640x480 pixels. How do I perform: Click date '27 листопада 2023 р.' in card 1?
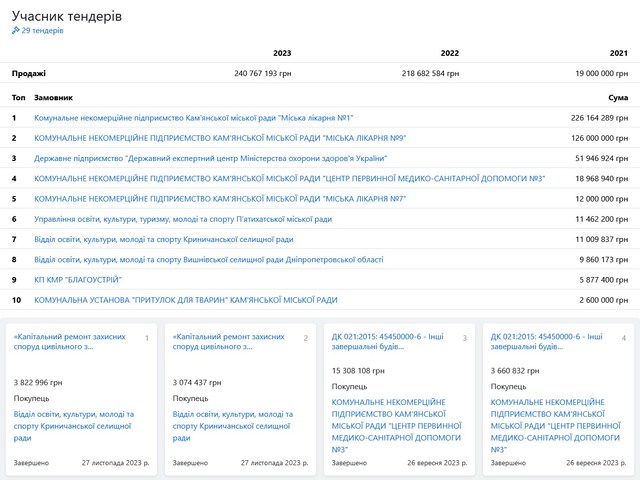coord(116,463)
